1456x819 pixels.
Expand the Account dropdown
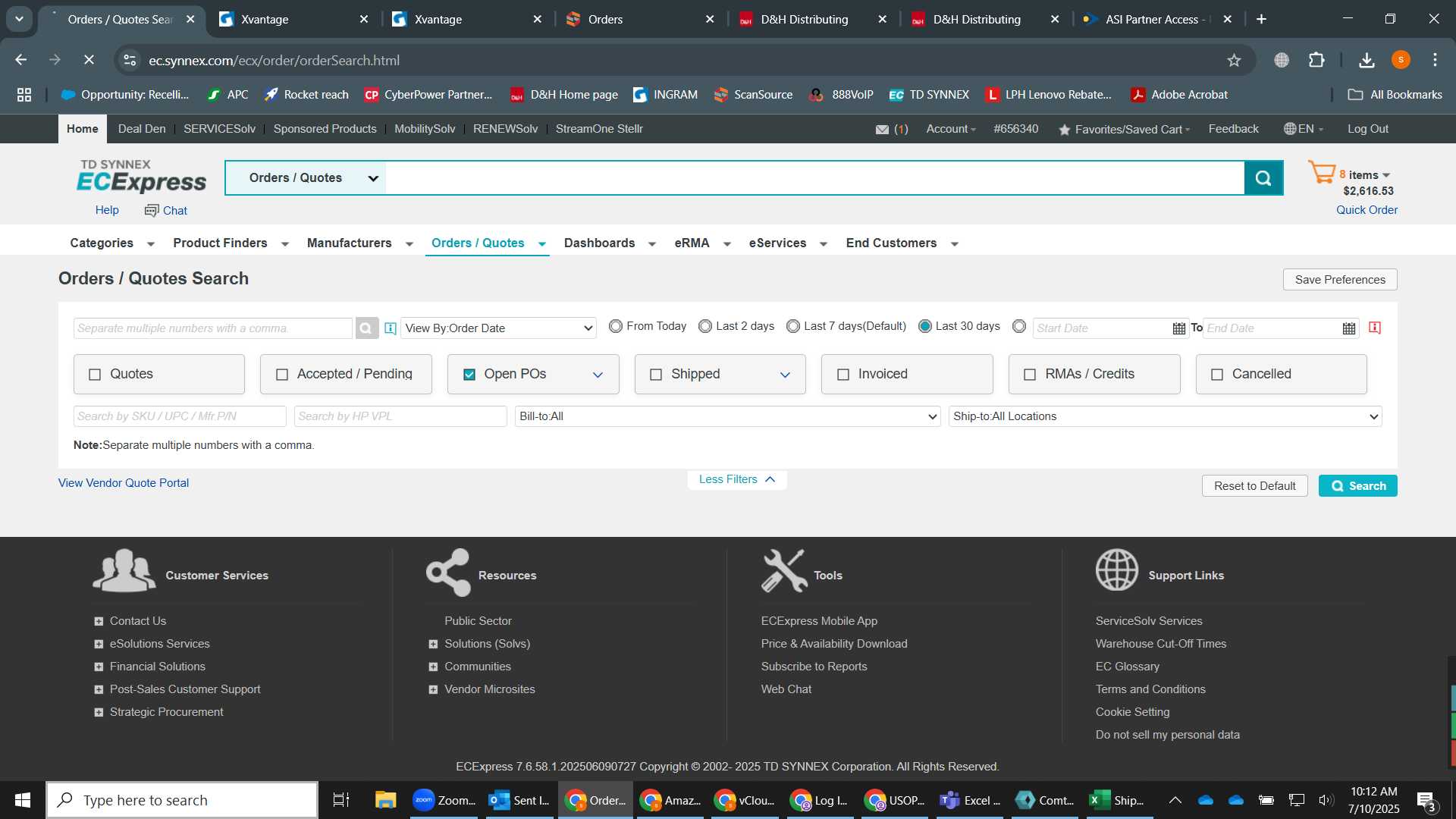pyautogui.click(x=951, y=130)
